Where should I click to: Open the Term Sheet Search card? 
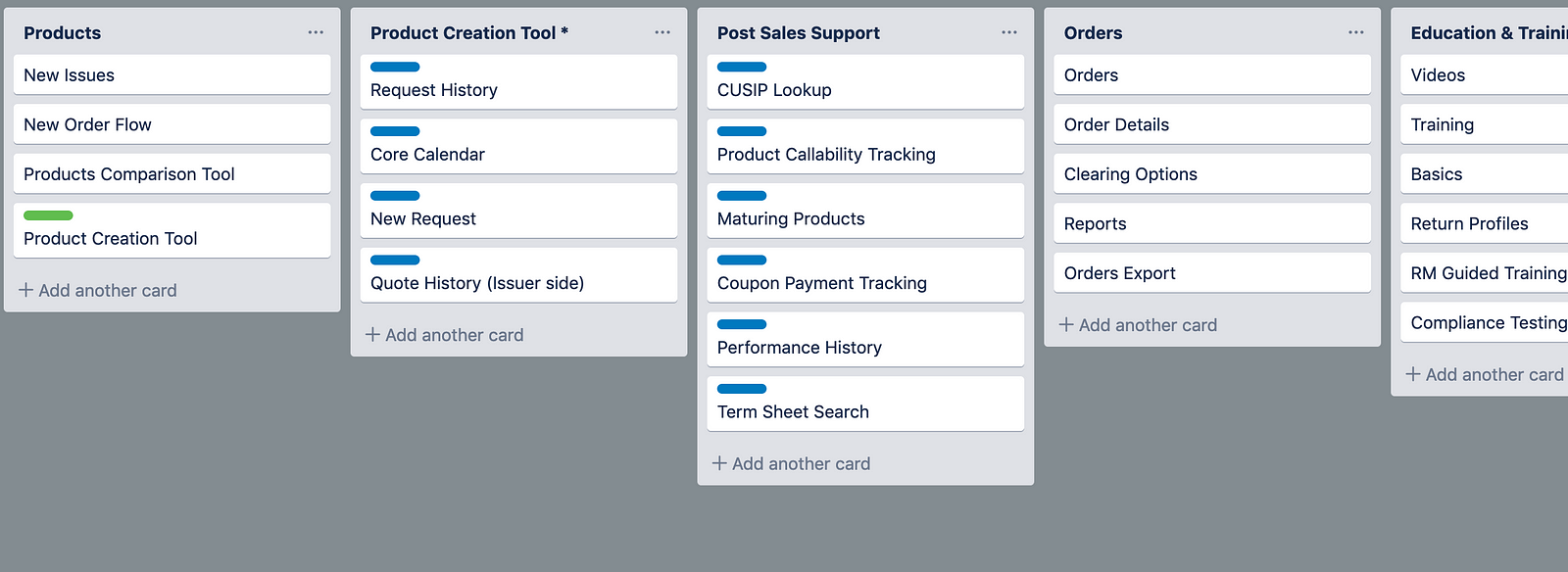tap(865, 411)
